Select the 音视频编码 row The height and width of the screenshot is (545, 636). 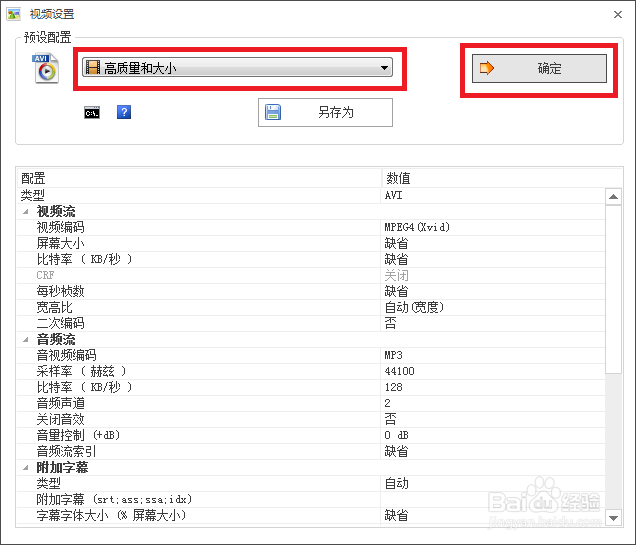click(311, 356)
